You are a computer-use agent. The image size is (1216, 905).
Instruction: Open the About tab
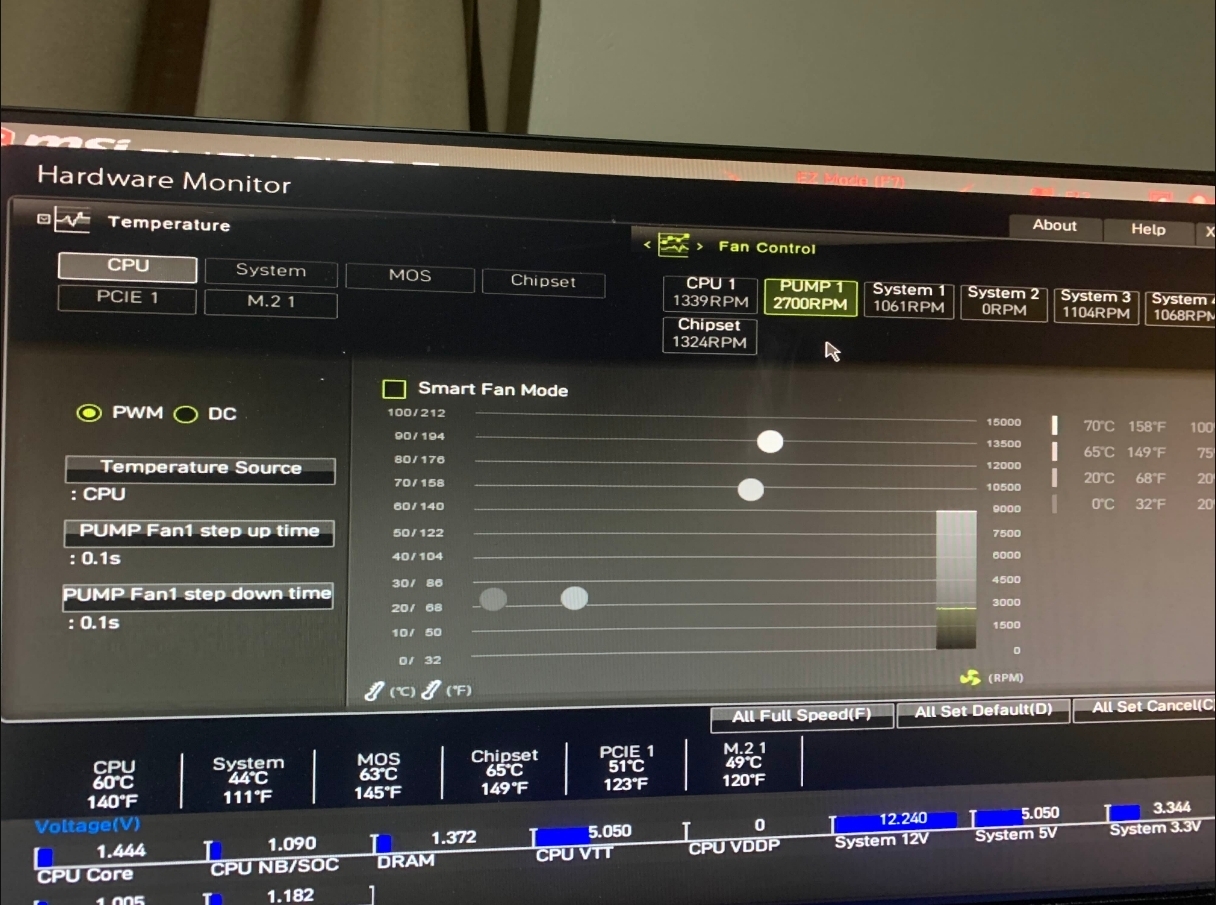[1055, 226]
